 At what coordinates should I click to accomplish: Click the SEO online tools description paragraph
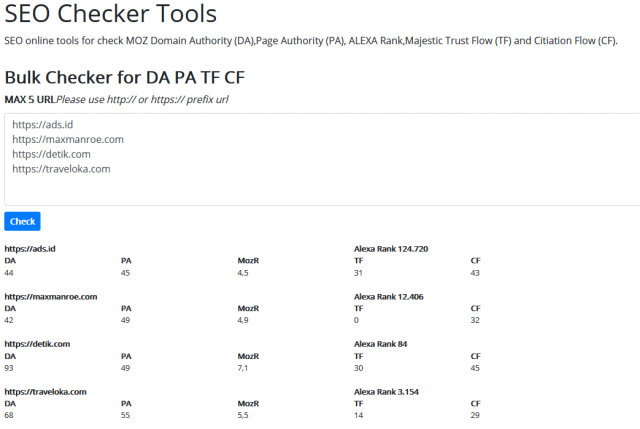pyautogui.click(x=310, y=41)
